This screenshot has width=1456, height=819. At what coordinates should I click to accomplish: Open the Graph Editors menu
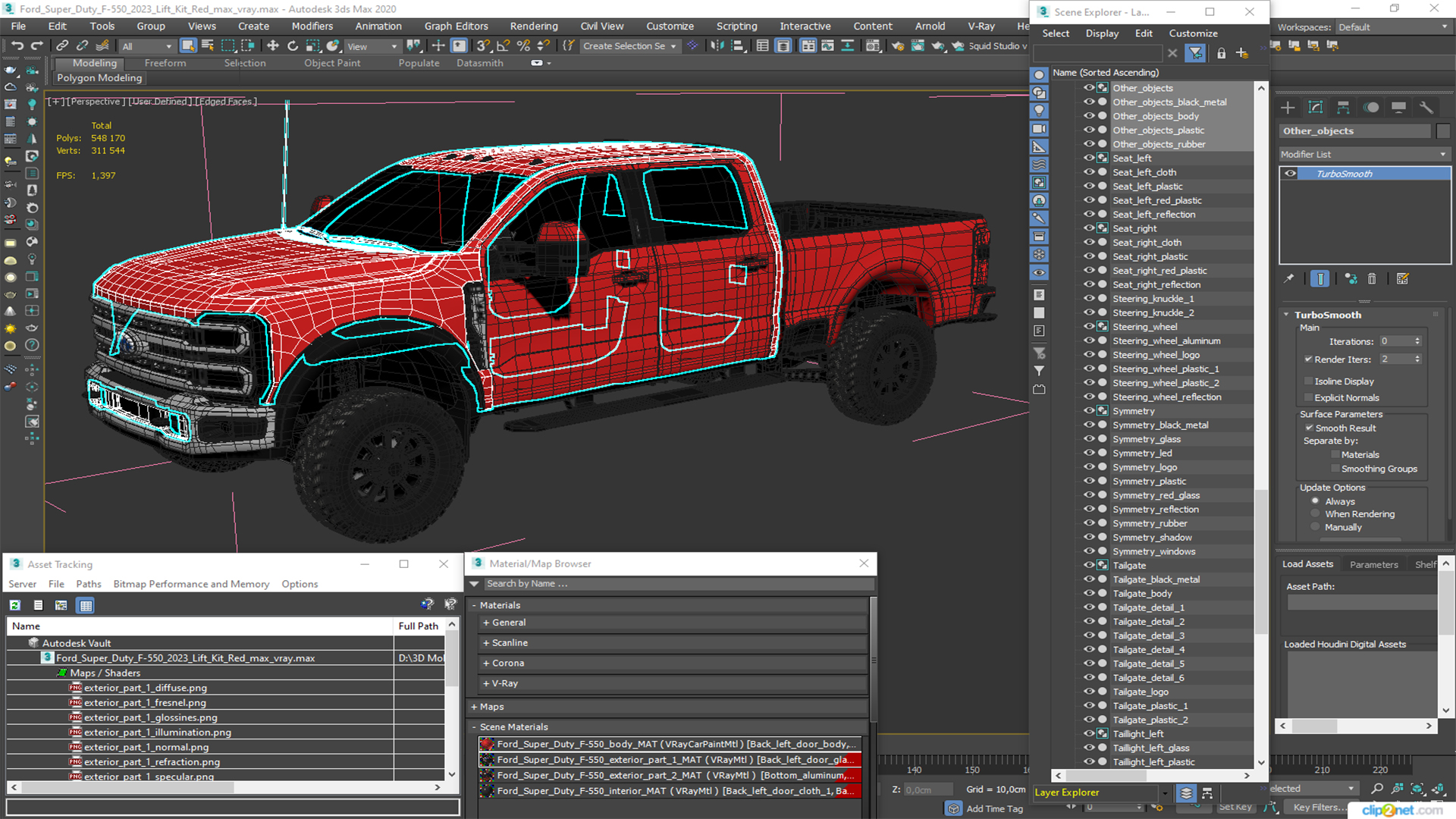point(457,26)
